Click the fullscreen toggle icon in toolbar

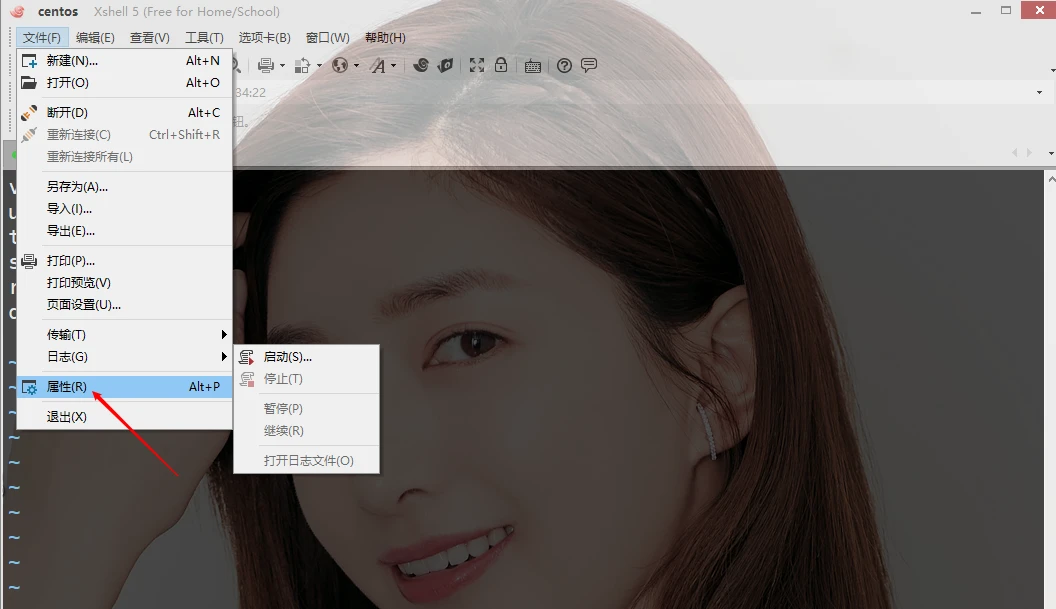pyautogui.click(x=477, y=65)
